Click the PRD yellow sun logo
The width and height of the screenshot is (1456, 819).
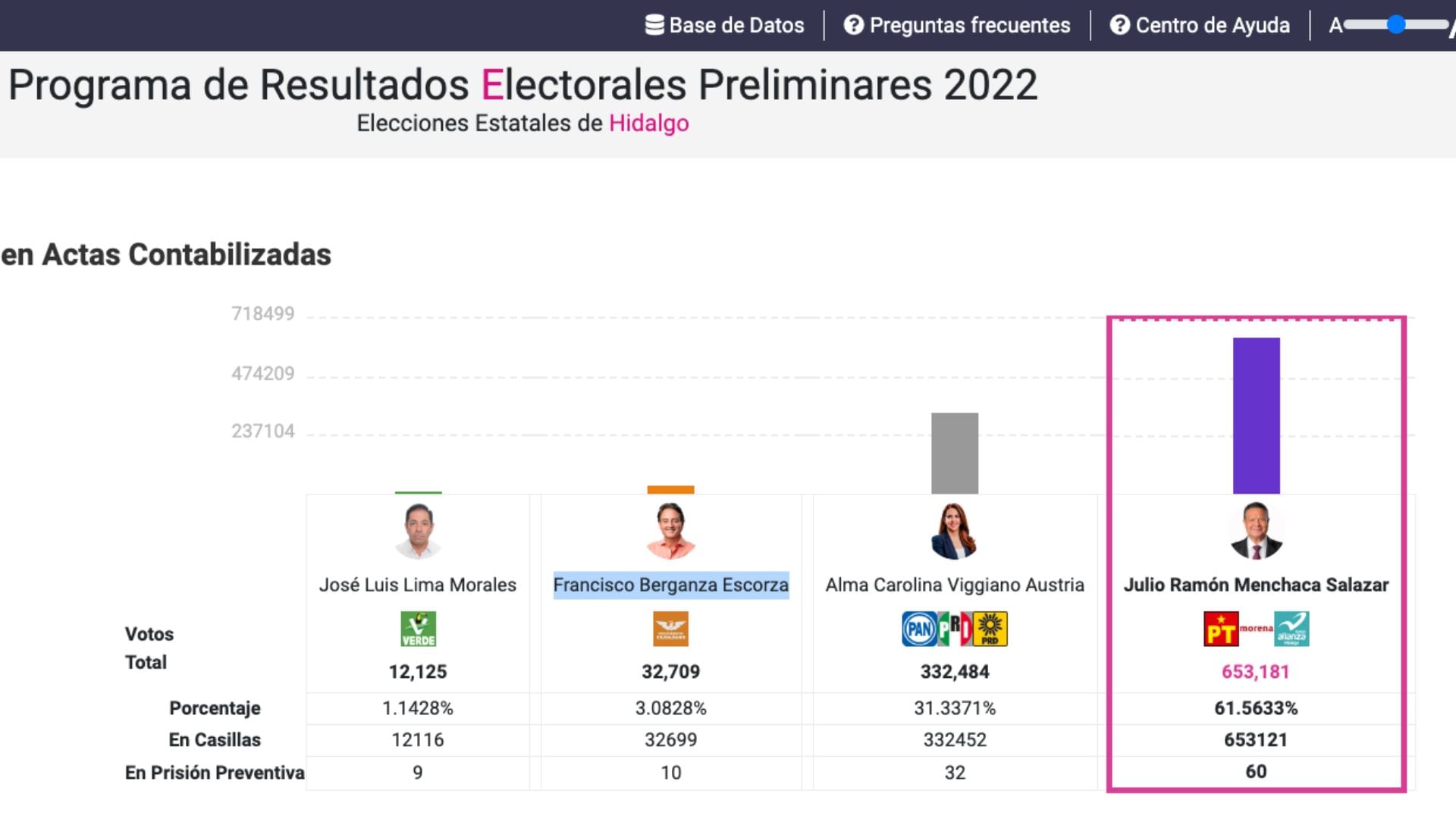990,629
